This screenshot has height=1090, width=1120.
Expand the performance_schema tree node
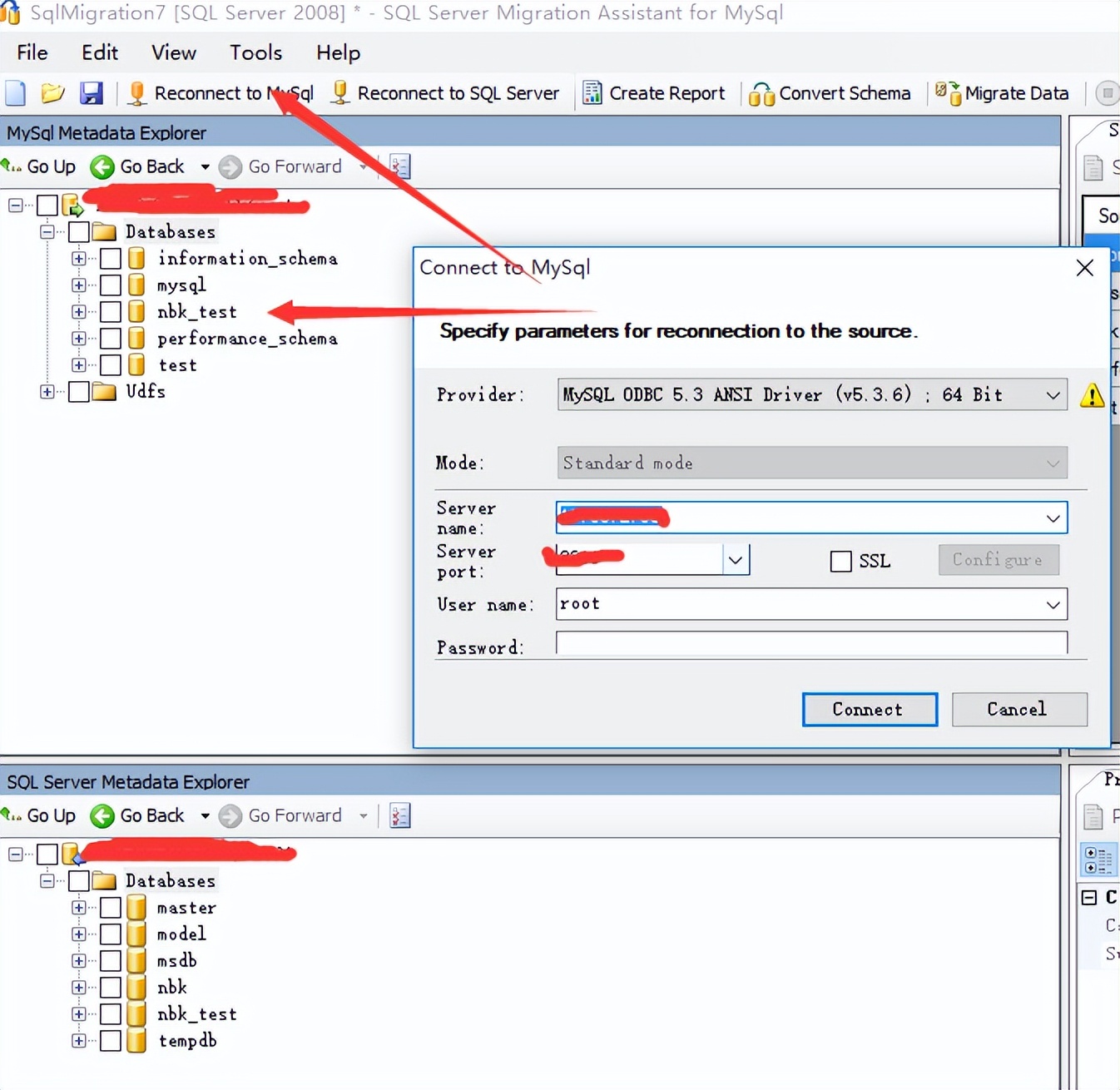(77, 338)
